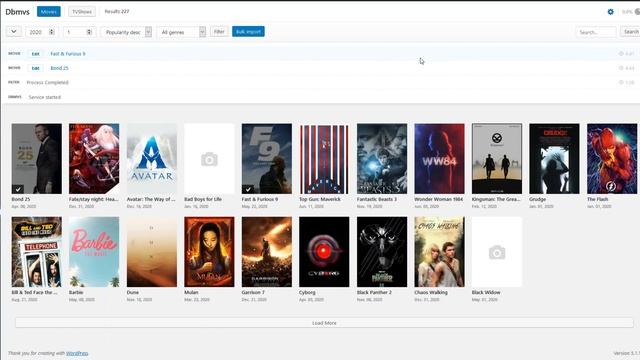
Task: Click the Process Completed log message
Action: click(47, 82)
